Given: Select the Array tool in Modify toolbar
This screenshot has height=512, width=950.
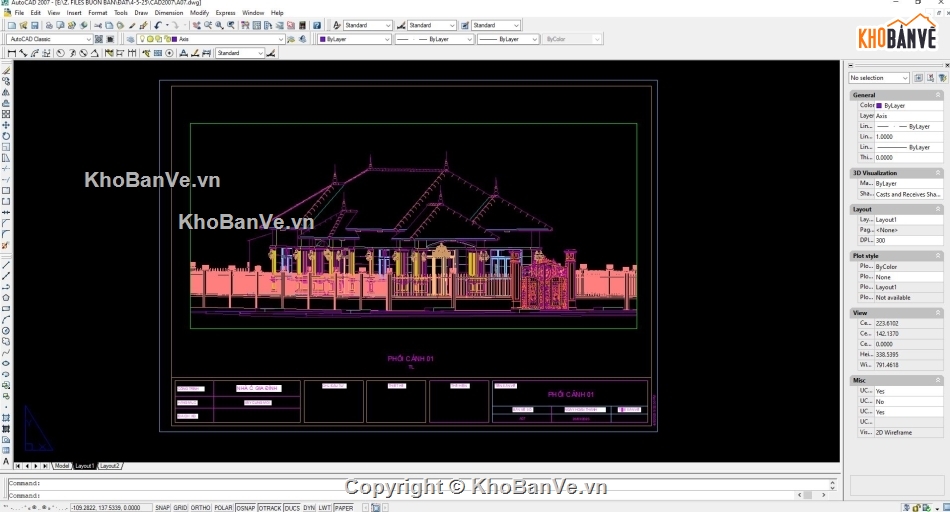Looking at the screenshot, I should point(5,114).
